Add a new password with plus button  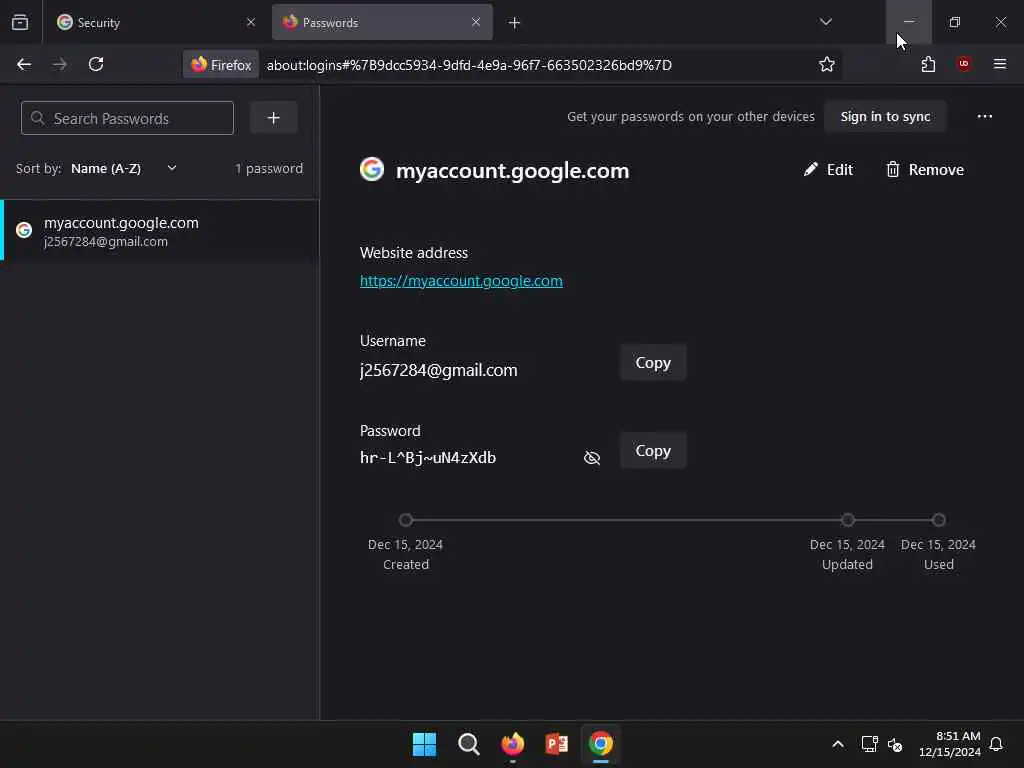(x=274, y=118)
